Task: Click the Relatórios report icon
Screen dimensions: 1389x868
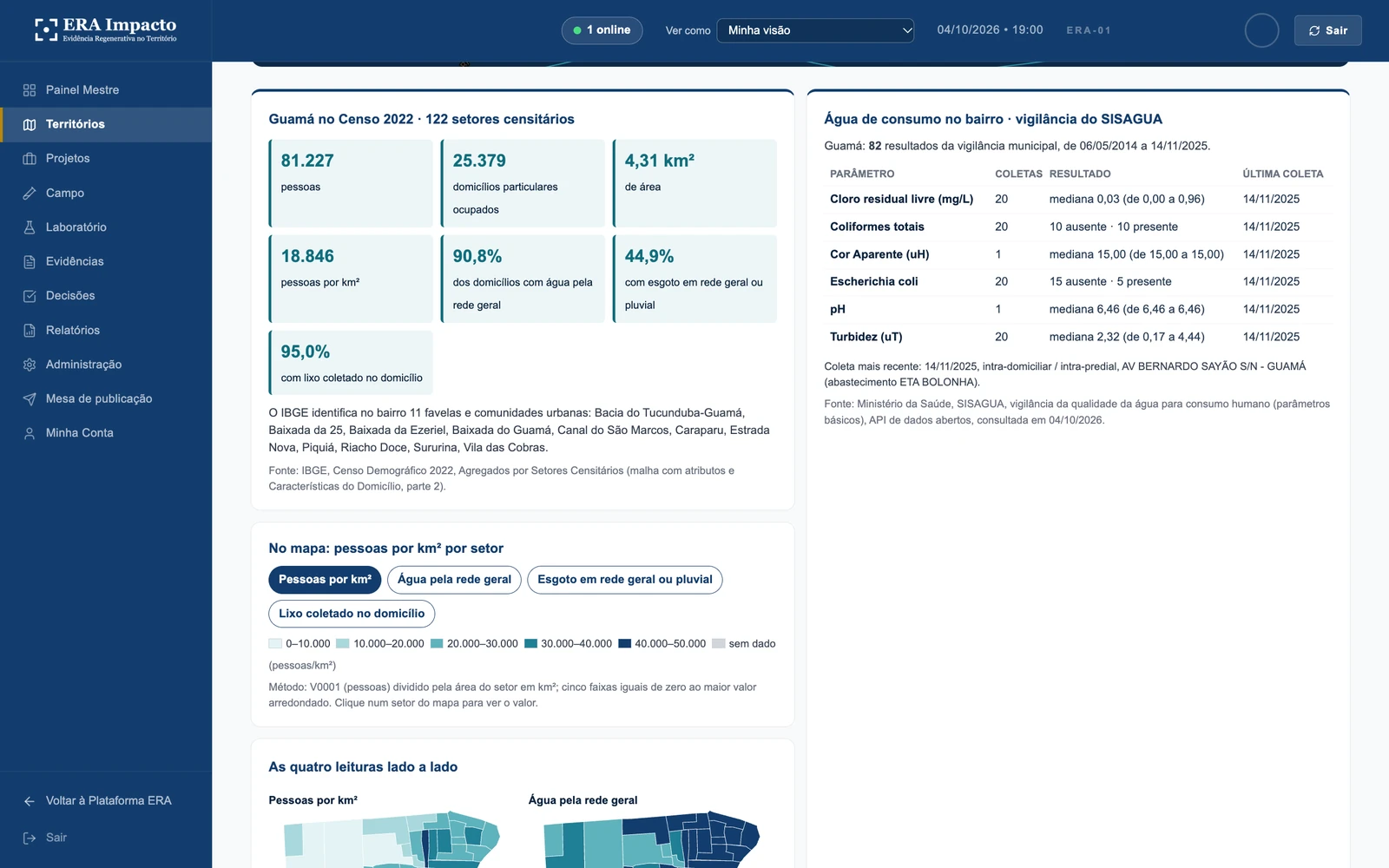Action: (x=30, y=330)
